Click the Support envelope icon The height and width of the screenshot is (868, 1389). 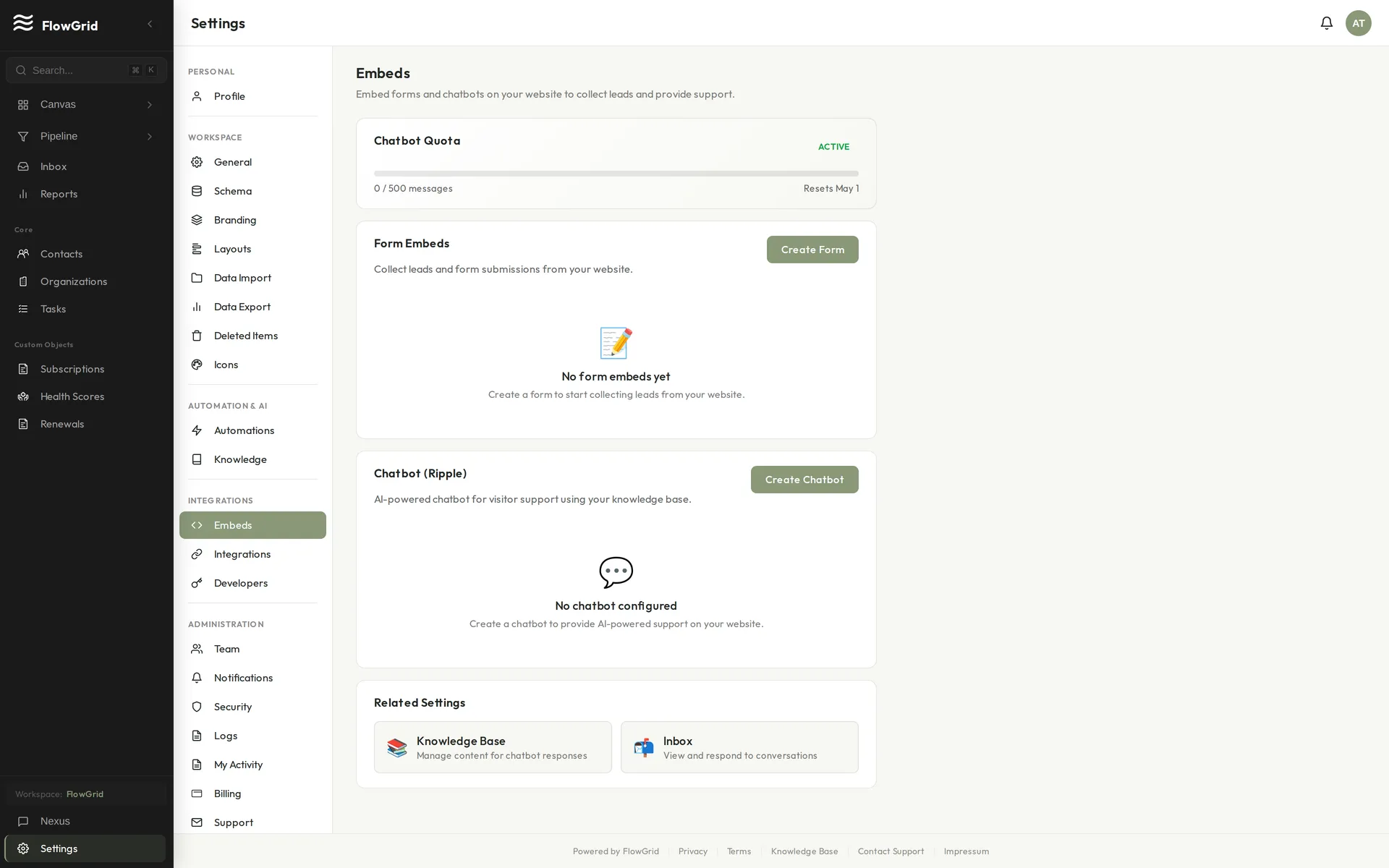pyautogui.click(x=197, y=822)
